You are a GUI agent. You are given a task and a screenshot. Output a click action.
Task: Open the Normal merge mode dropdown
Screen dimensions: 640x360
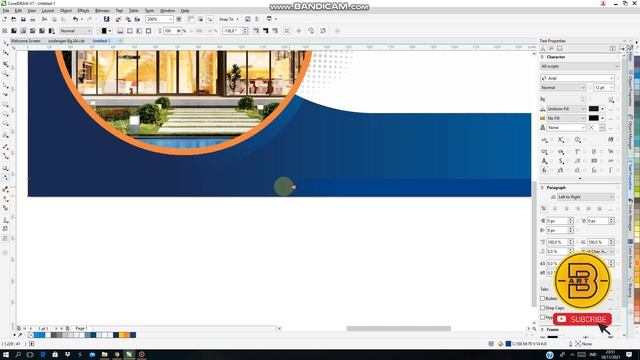[76, 31]
